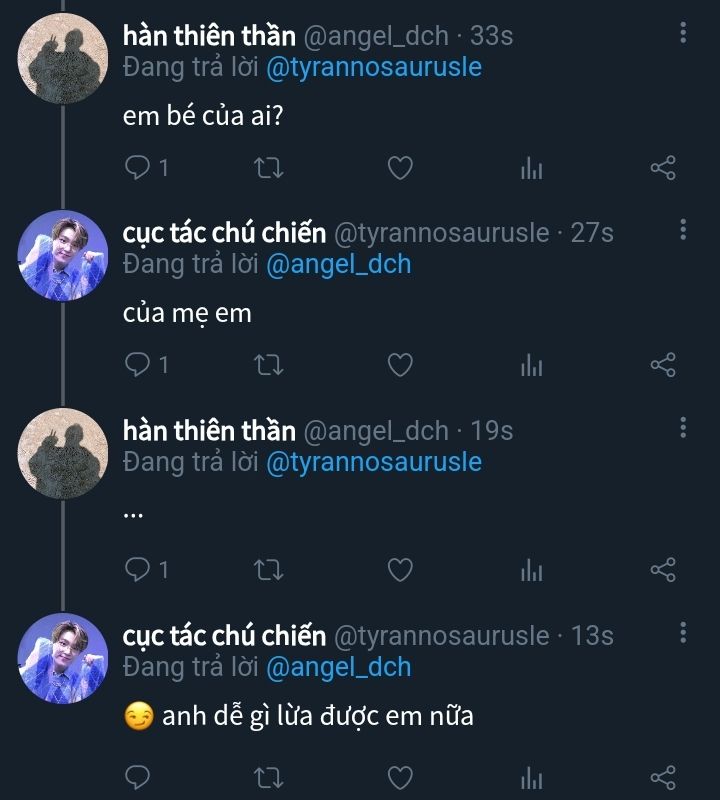Image resolution: width=720 pixels, height=800 pixels.
Task: Open cục tác chú chiến avatar on last tweet
Action: (x=63, y=657)
